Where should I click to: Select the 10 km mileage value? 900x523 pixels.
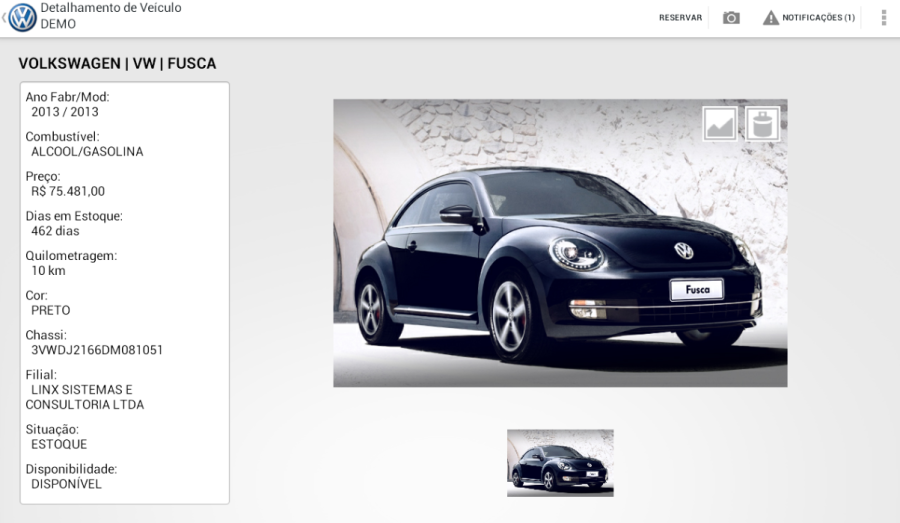coord(48,270)
